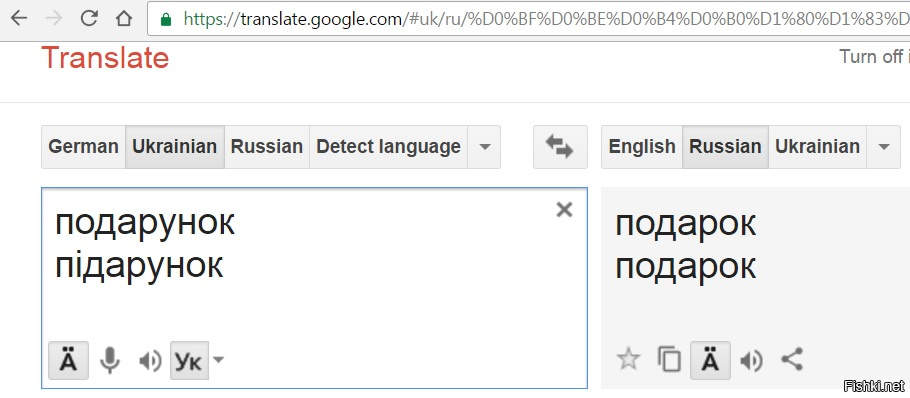Select German as the source language
This screenshot has width=910, height=398.
(x=84, y=147)
